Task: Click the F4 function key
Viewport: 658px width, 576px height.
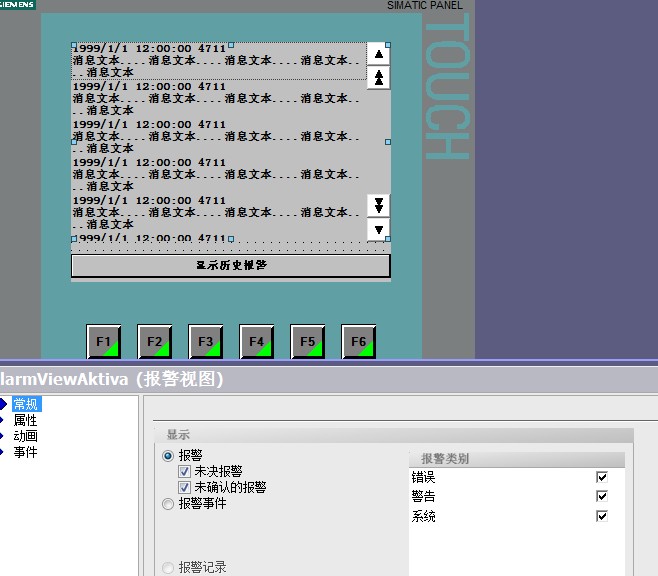Action: tap(256, 341)
